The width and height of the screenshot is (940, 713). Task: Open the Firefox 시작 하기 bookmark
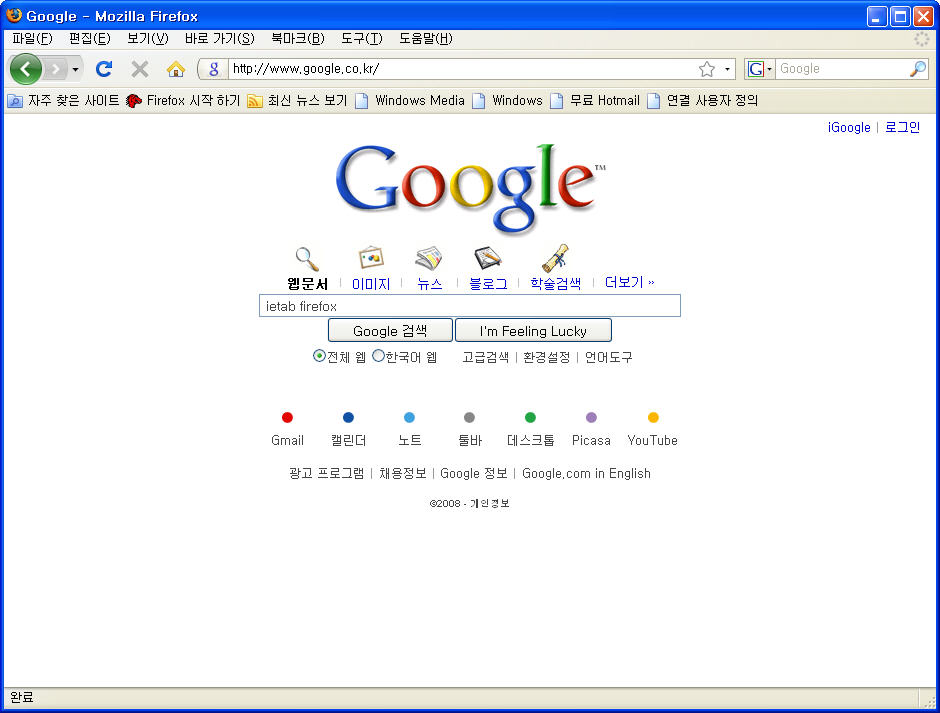pos(183,101)
